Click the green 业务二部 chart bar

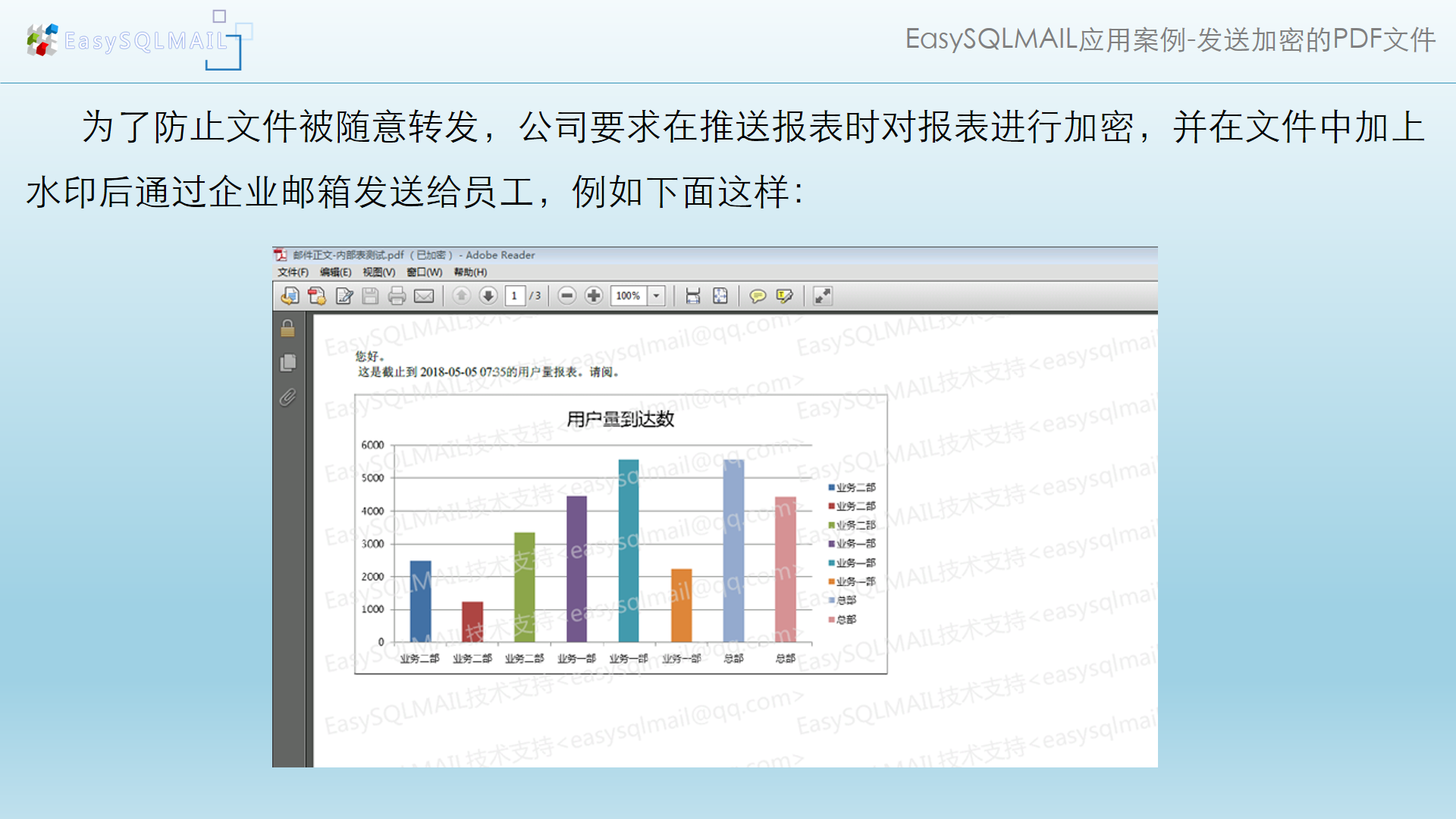click(525, 587)
